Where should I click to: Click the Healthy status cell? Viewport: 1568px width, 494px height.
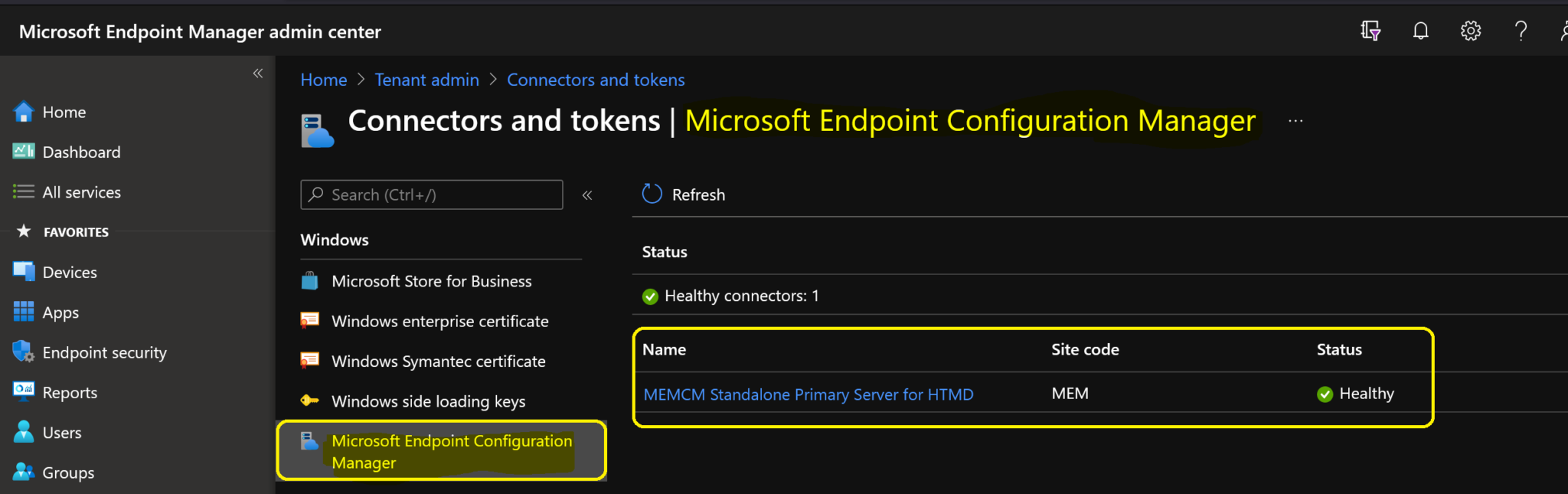coord(1355,394)
